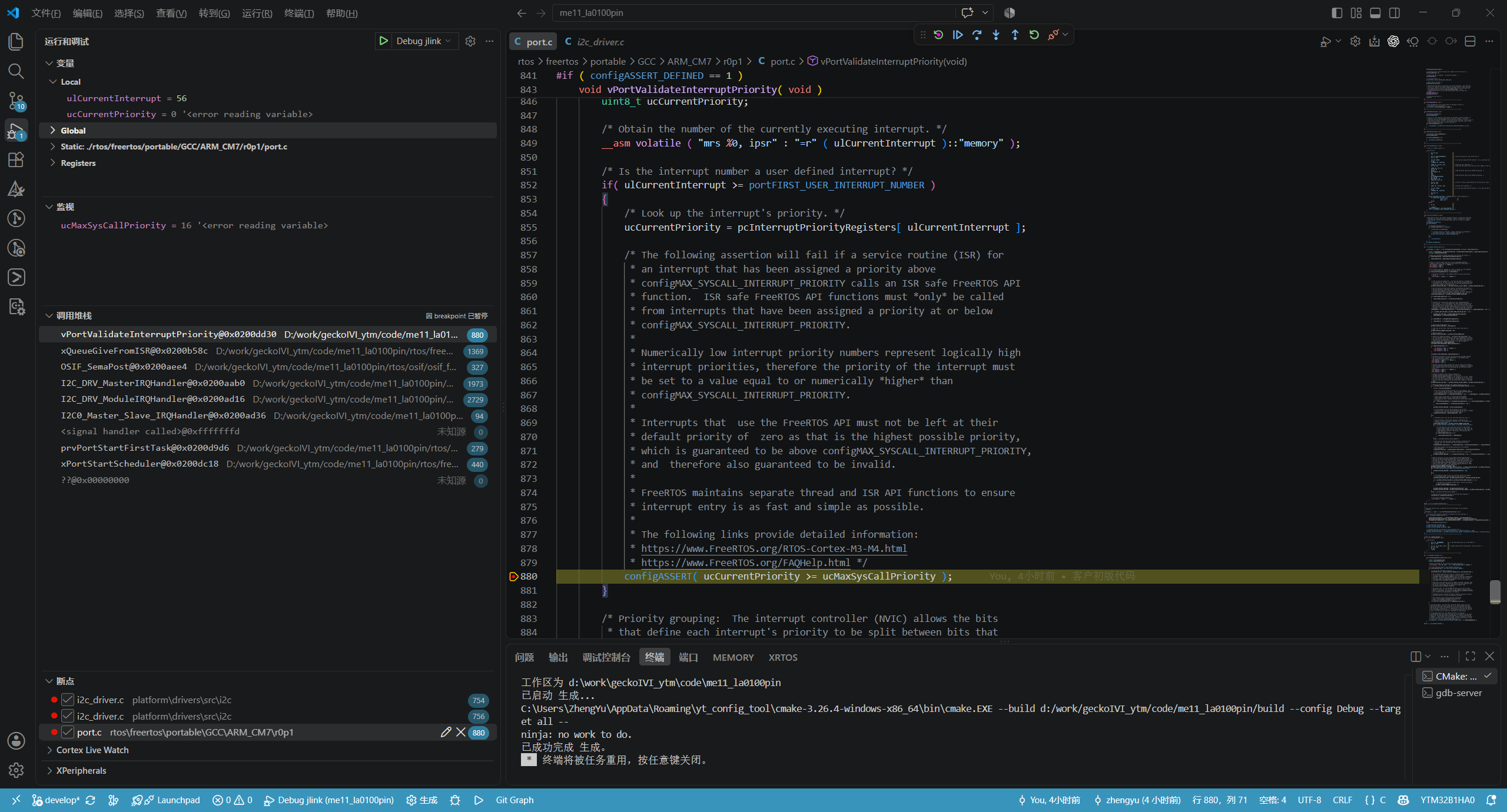The width and height of the screenshot is (1507, 812).
Task: Open the Debug jlink configuration dropdown
Action: coord(424,41)
